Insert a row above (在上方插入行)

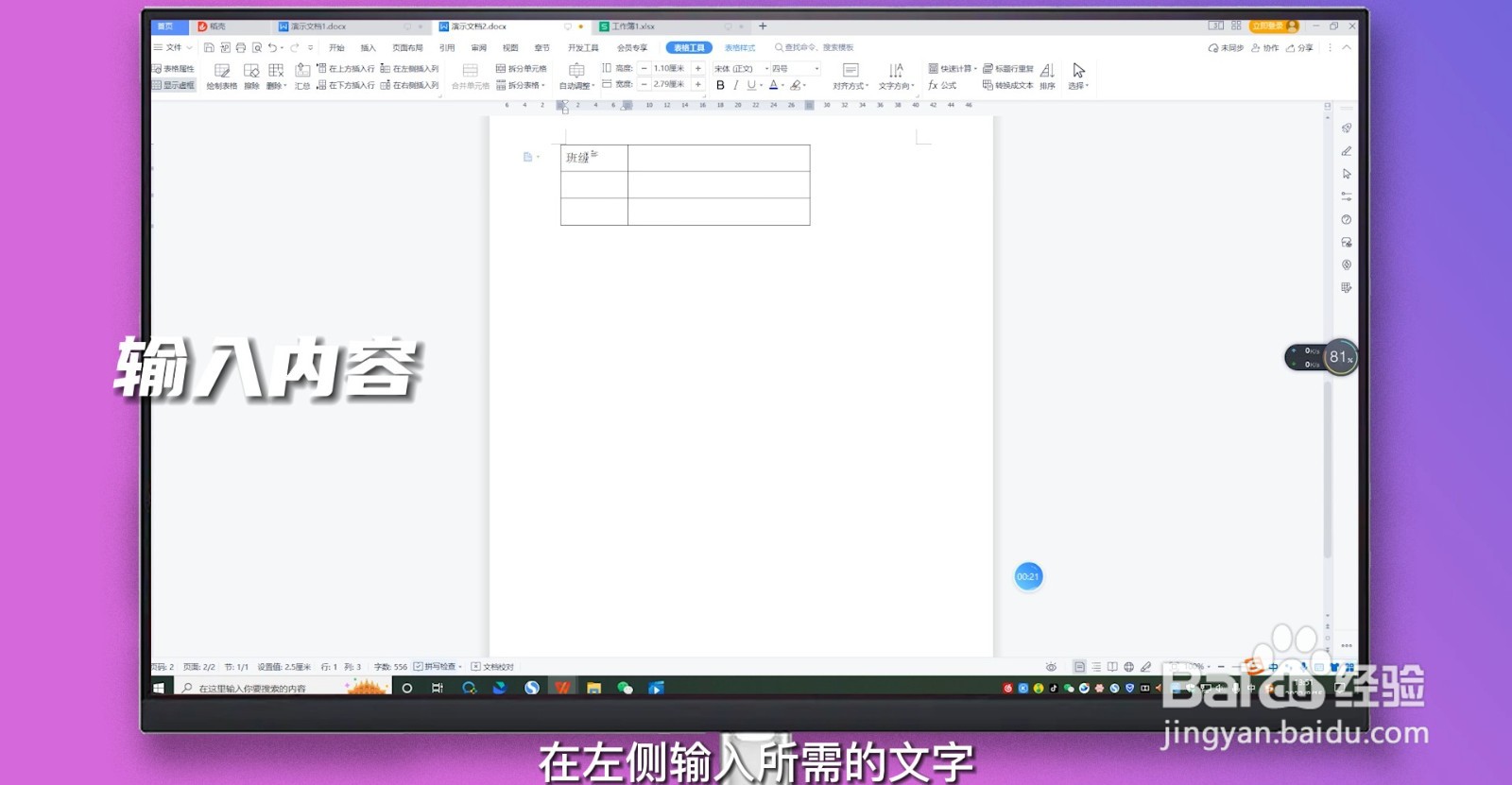[345, 69]
